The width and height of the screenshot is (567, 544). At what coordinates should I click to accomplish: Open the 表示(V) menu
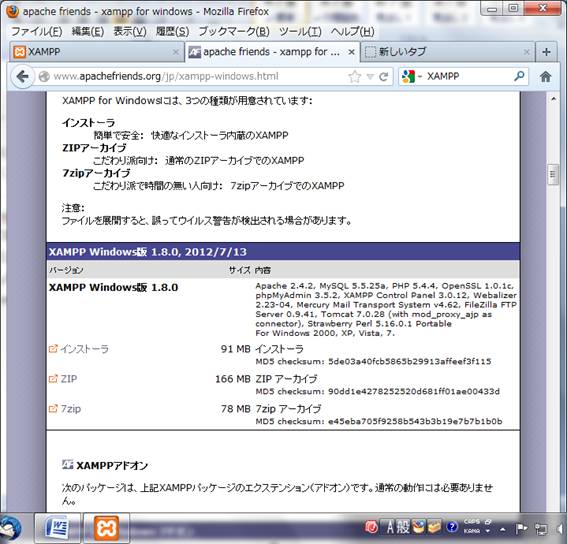click(130, 31)
